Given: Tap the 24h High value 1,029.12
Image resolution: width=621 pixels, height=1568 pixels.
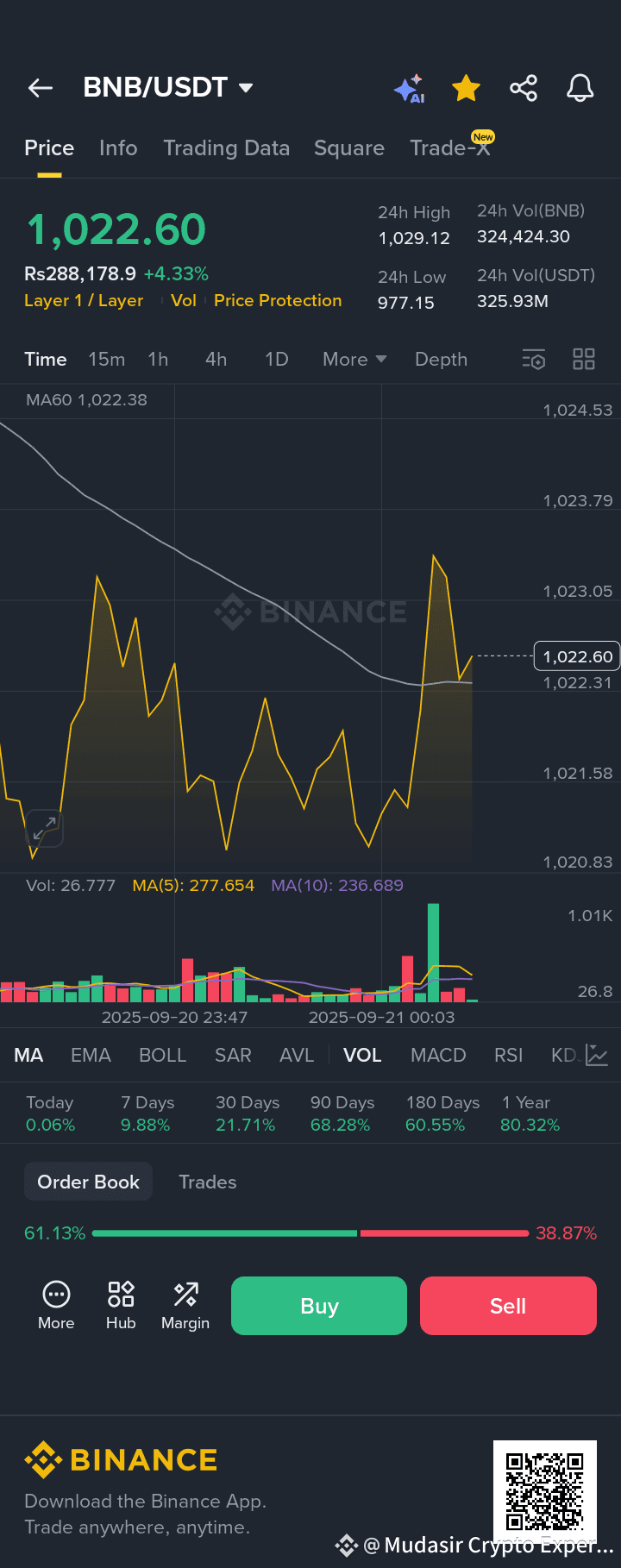Looking at the screenshot, I should click(x=414, y=238).
